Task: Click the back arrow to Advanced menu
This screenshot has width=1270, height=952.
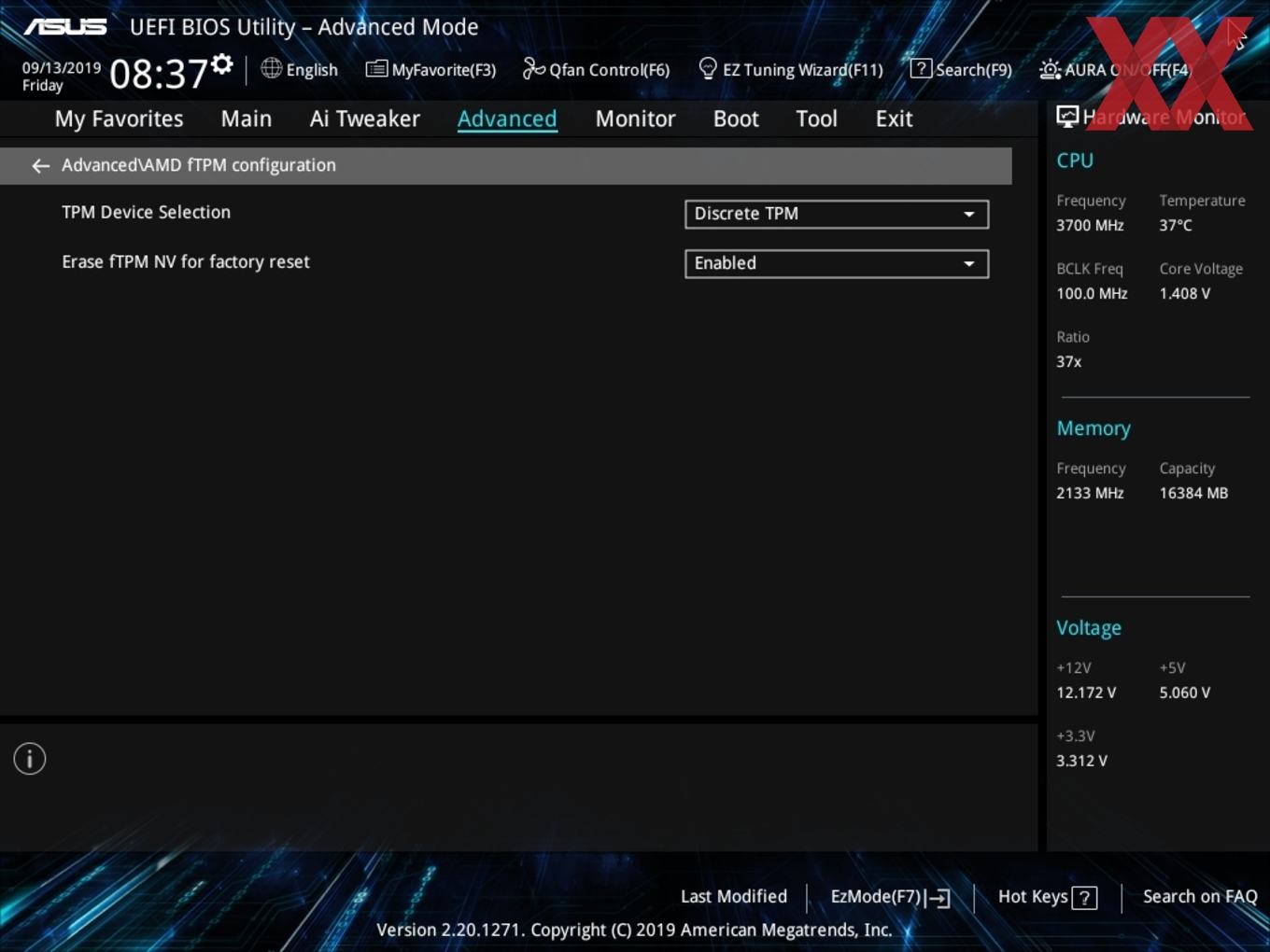Action: pyautogui.click(x=40, y=166)
